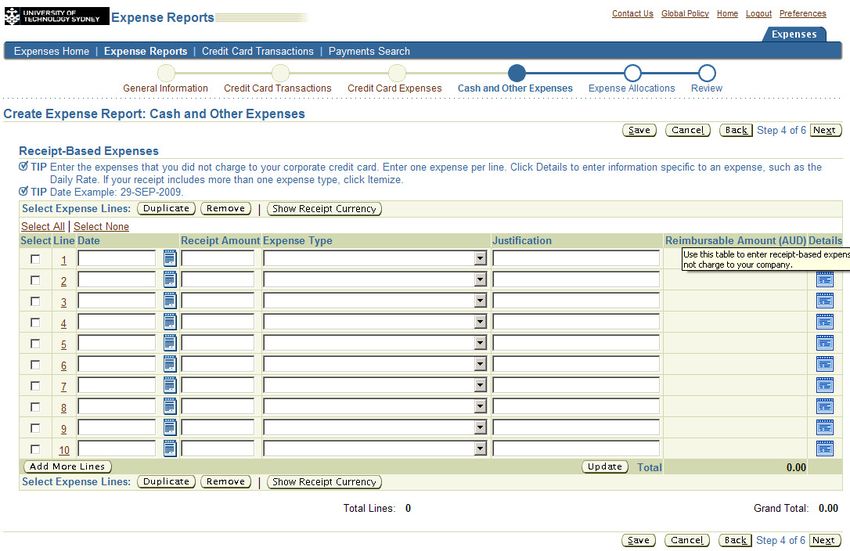Tick the select checkbox for line 4
850x551 pixels.
point(35,323)
